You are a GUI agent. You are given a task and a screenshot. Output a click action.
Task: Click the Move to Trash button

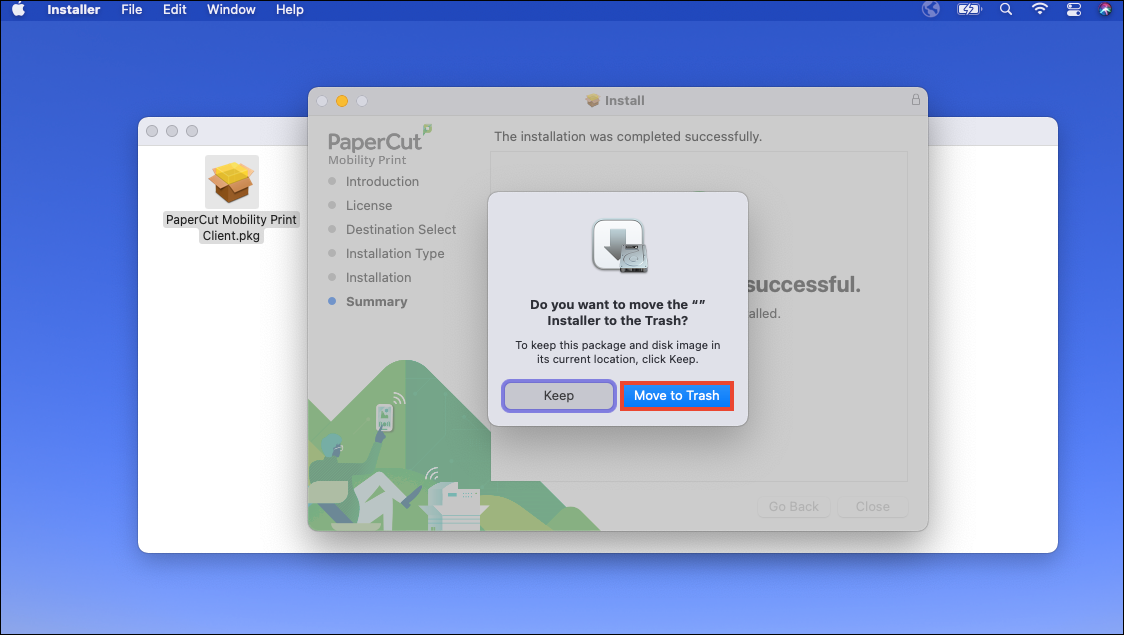coord(676,395)
